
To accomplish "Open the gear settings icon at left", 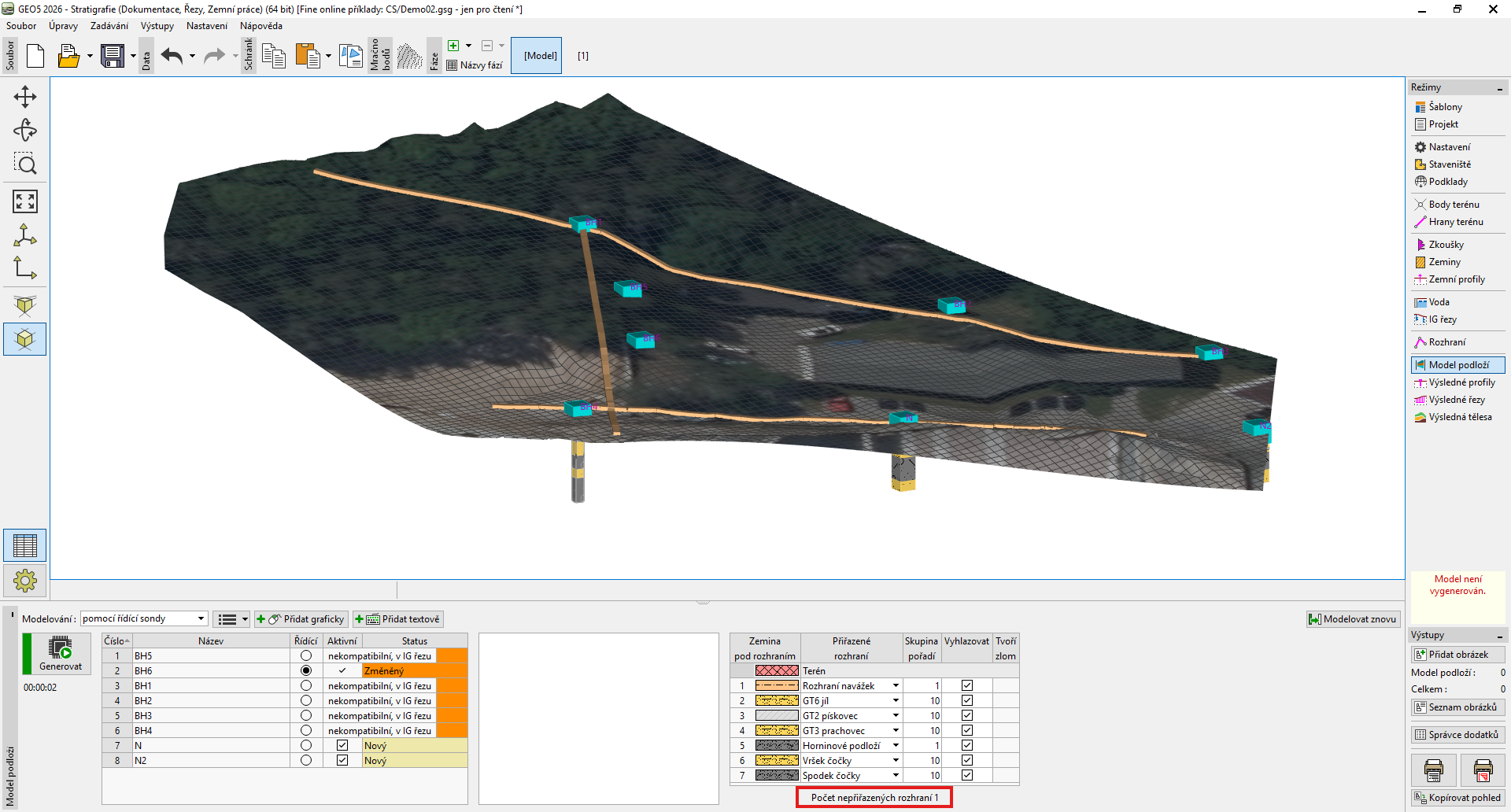I will click(x=25, y=581).
